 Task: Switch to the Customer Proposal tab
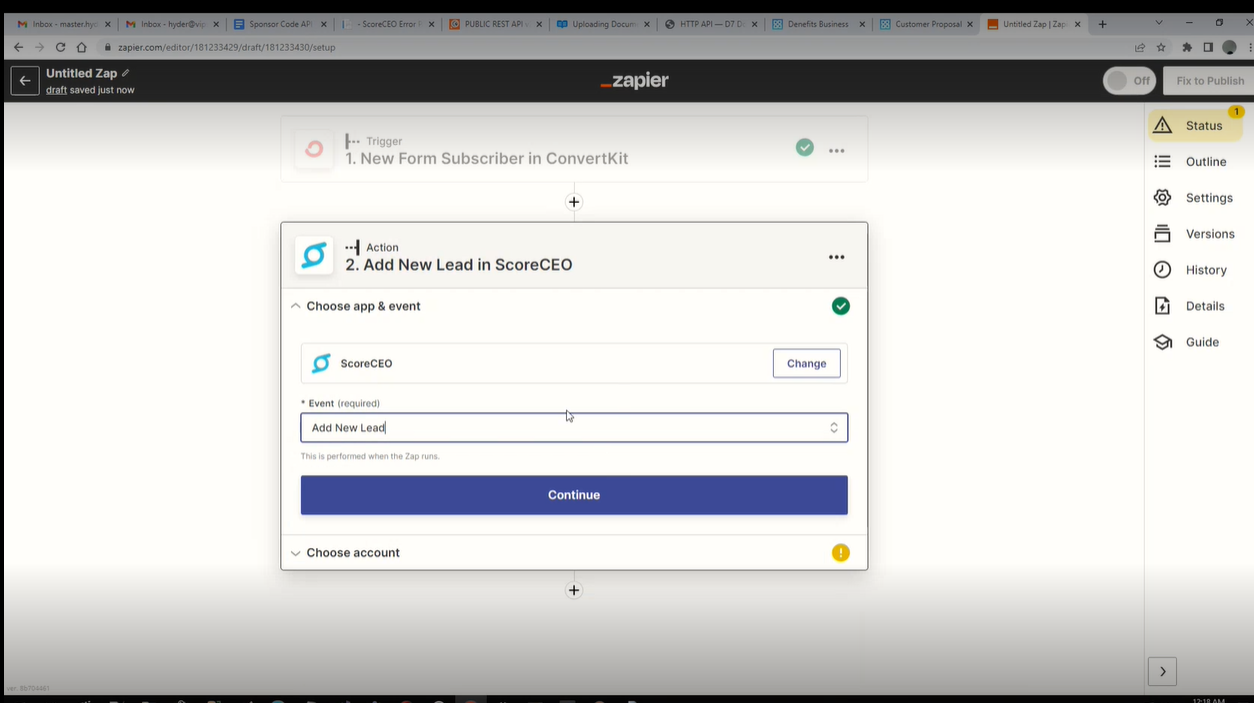pyautogui.click(x=926, y=24)
